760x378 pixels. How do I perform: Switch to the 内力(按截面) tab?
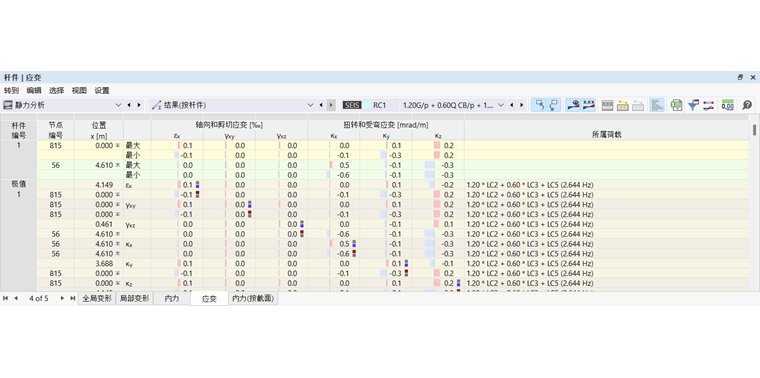tap(253, 299)
